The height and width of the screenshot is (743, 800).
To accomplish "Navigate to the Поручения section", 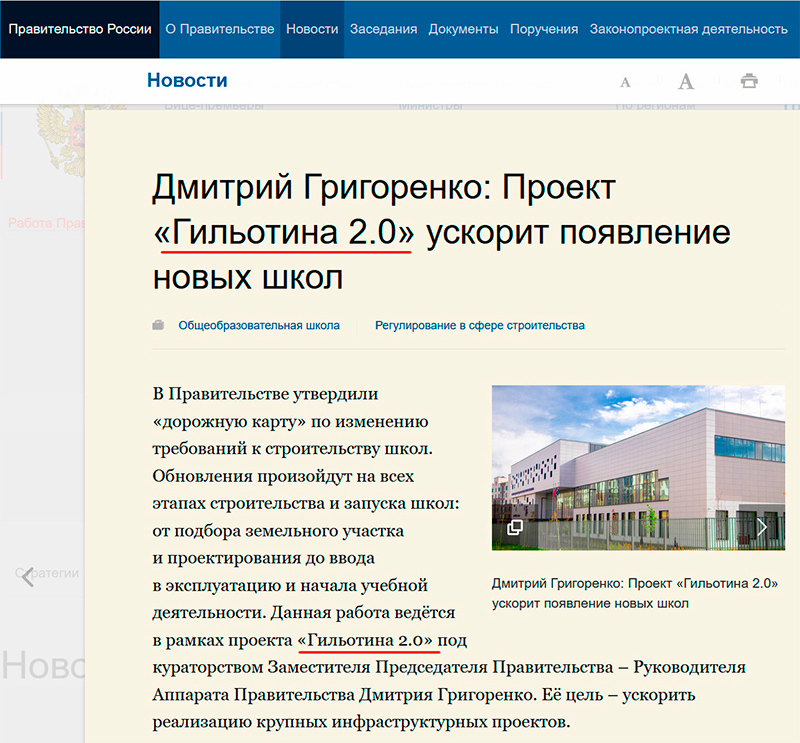I will click(544, 29).
